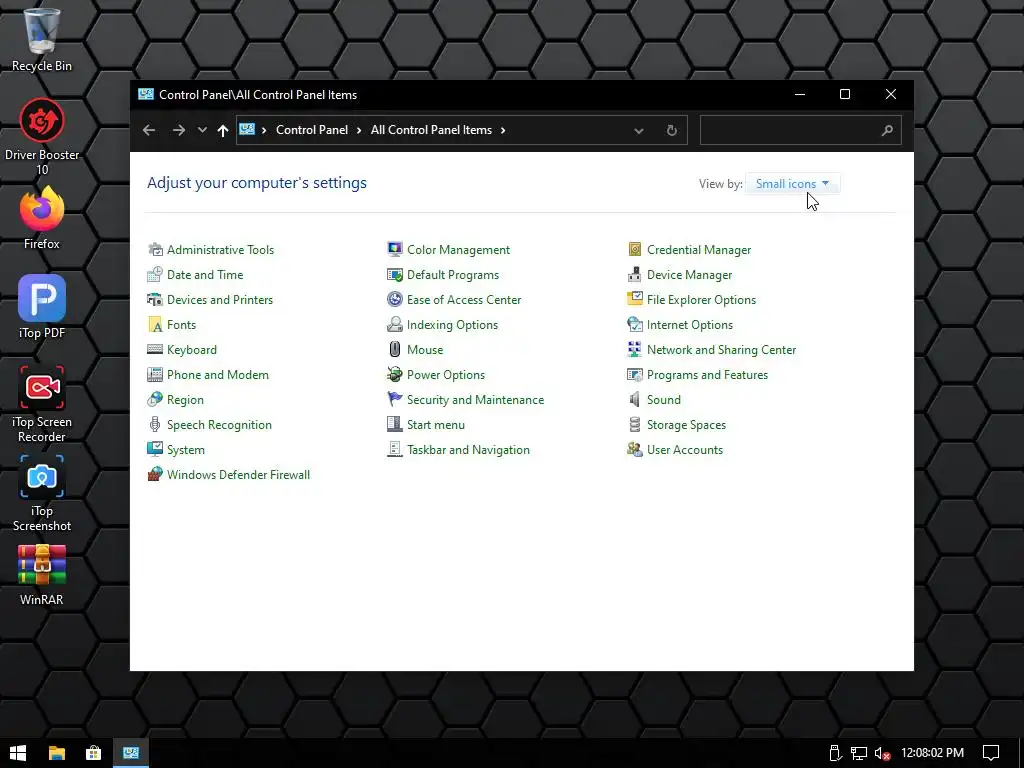Select the Firefox desktop shortcut
This screenshot has height=768, width=1024.
click(x=42, y=218)
